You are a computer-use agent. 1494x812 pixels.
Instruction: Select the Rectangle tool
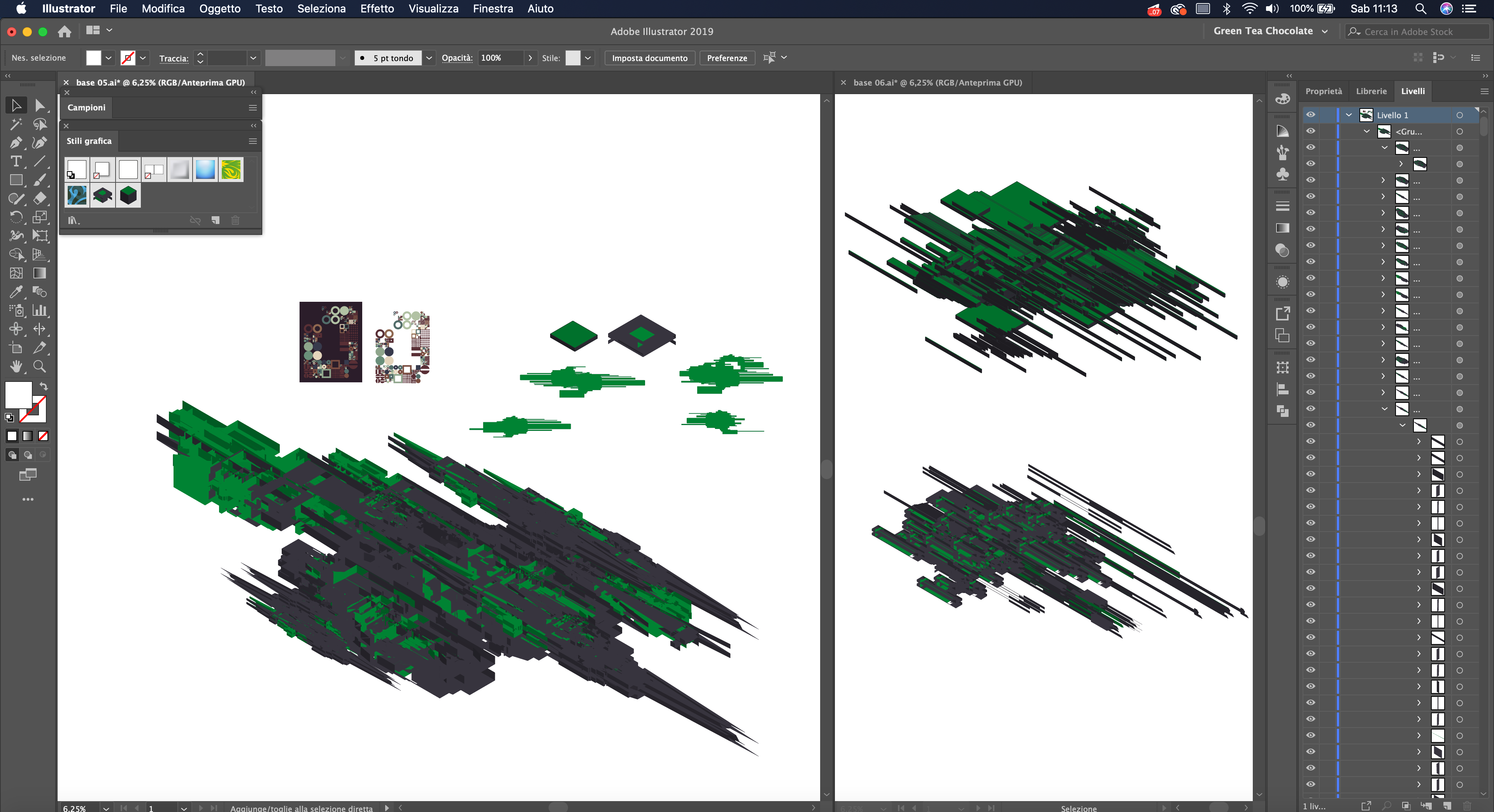(x=16, y=180)
